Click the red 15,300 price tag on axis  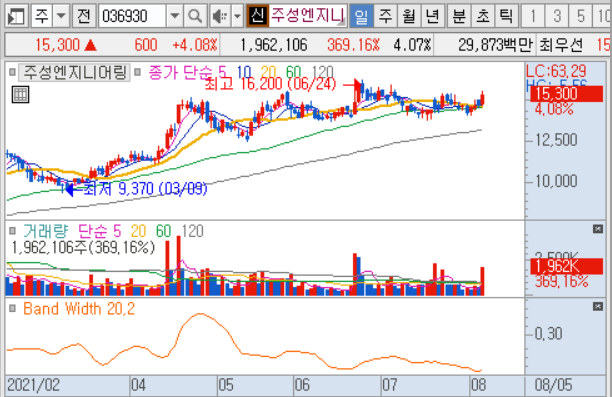[x=566, y=94]
